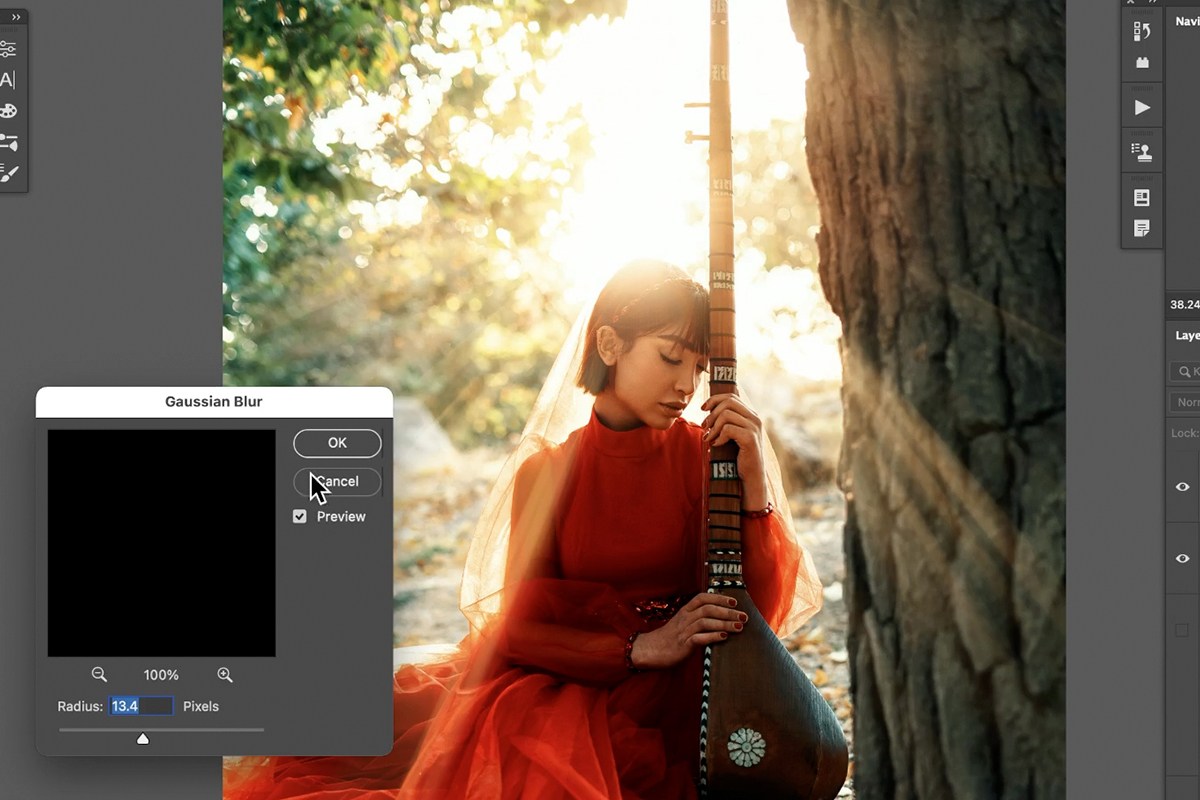Click the Layers search kind field
The width and height of the screenshot is (1200, 800).
[1186, 372]
